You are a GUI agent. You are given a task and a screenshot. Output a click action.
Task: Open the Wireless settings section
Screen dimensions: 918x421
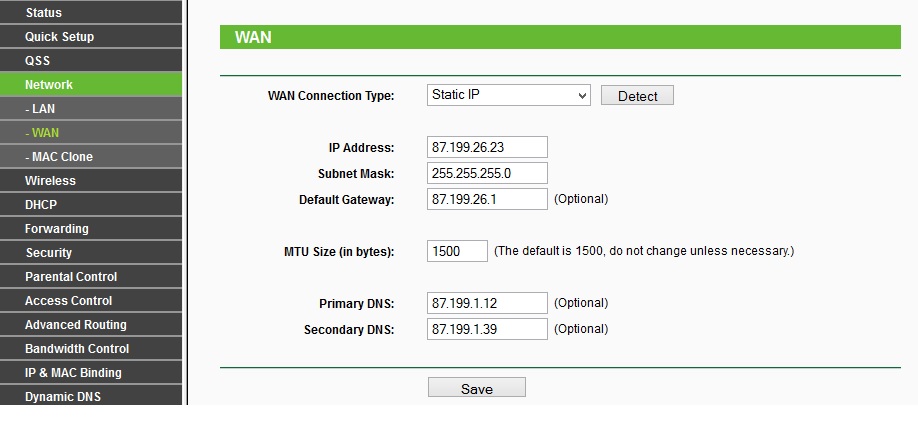[91, 180]
